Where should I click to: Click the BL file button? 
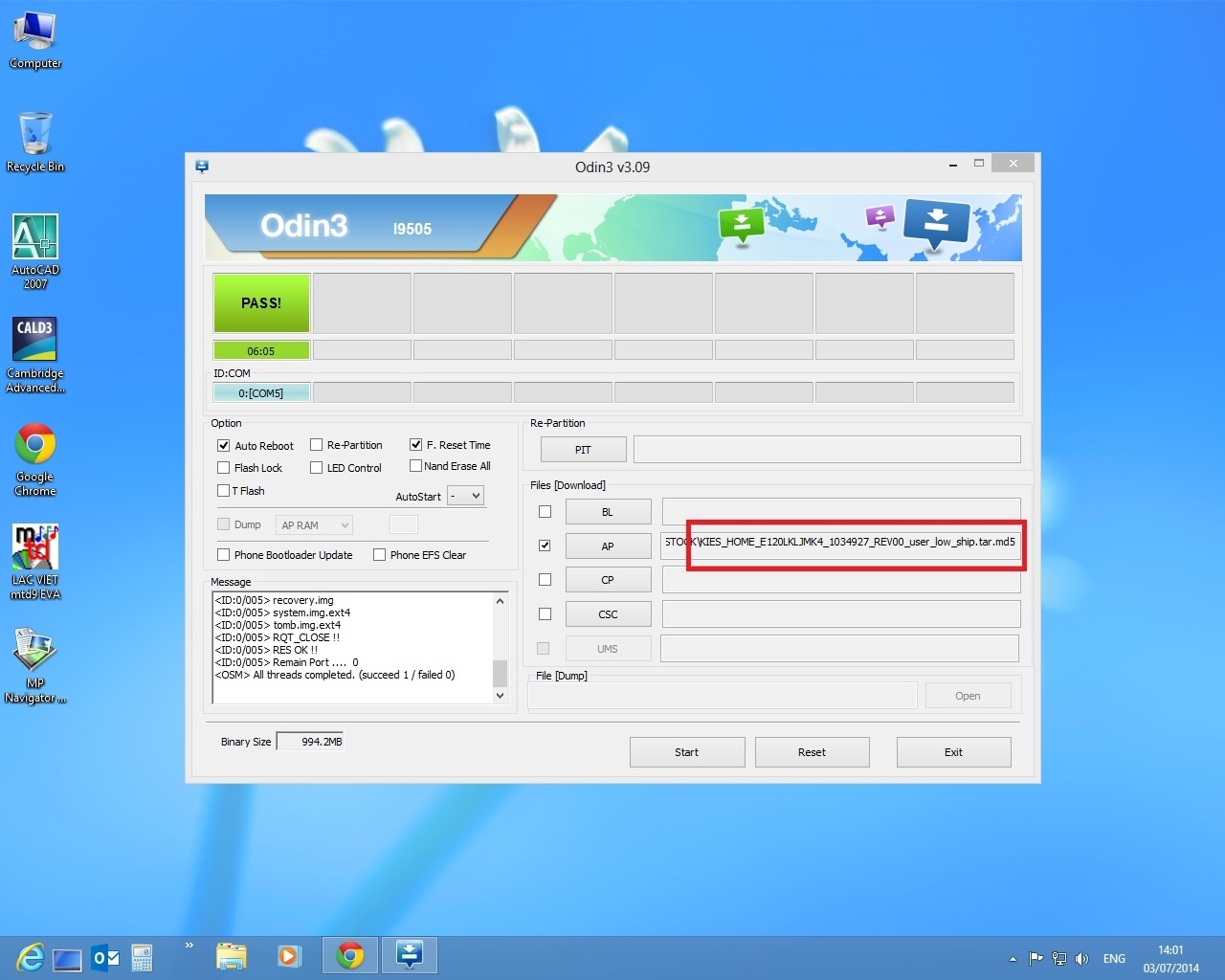click(x=609, y=512)
